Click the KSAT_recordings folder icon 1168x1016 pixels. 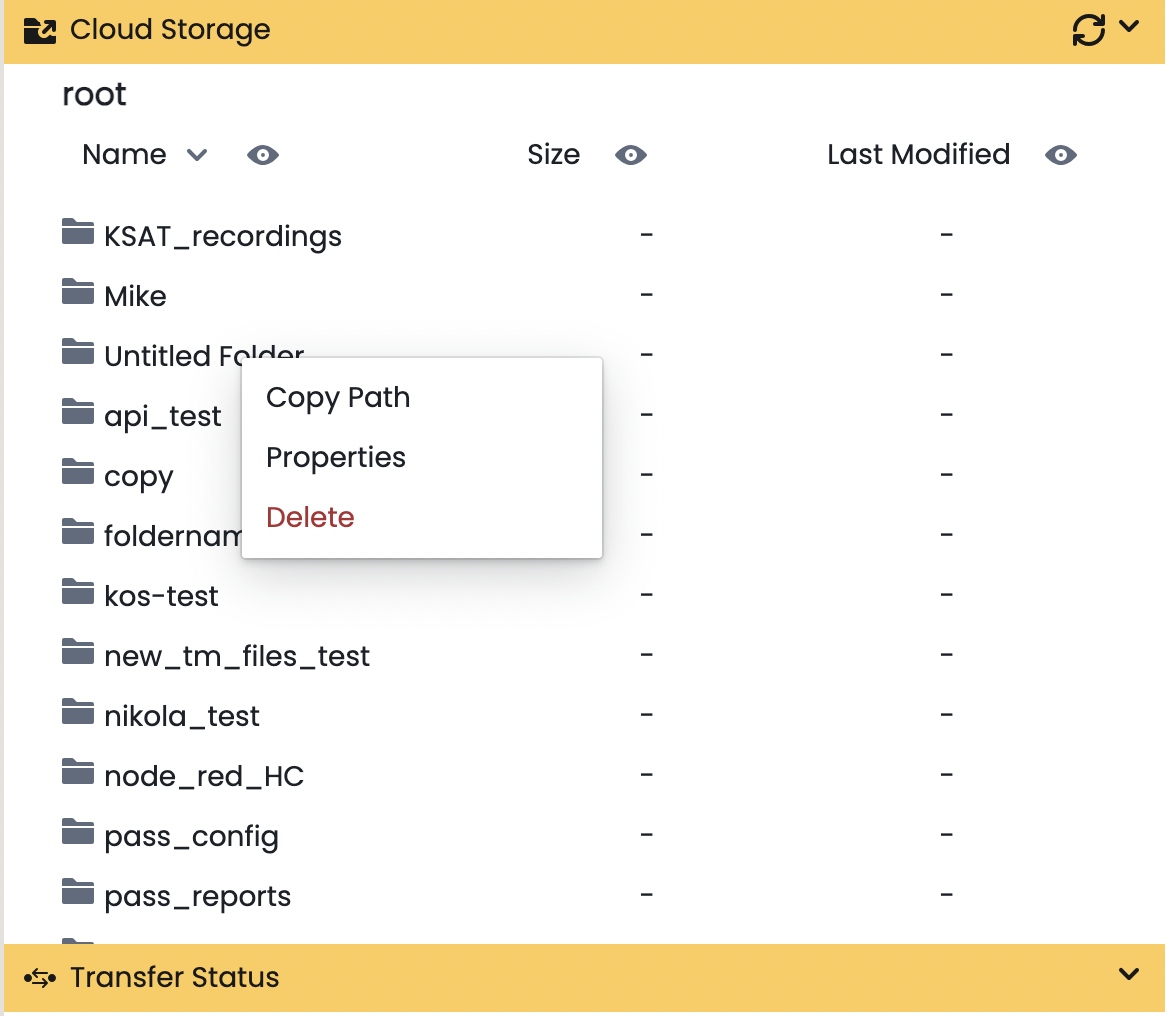coord(78,233)
